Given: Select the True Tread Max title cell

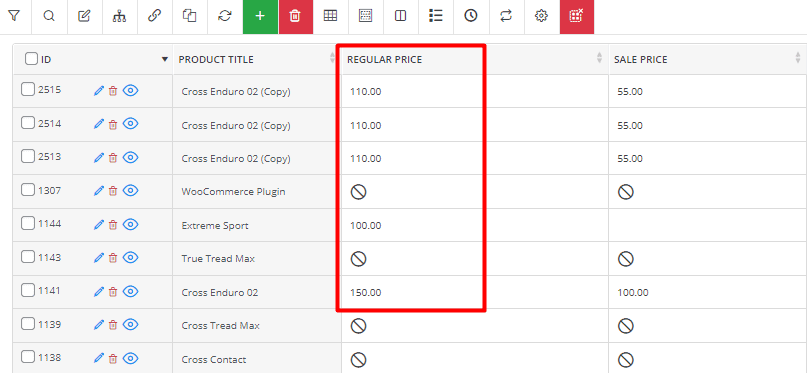Looking at the screenshot, I should pos(257,259).
